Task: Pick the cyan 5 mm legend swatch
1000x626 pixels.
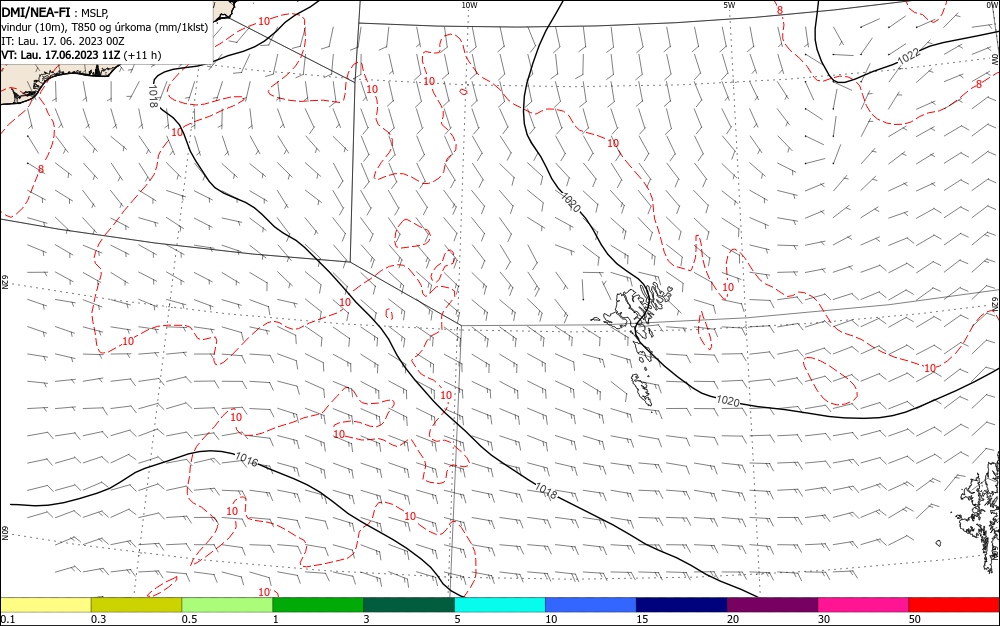Action: pyautogui.click(x=500, y=605)
